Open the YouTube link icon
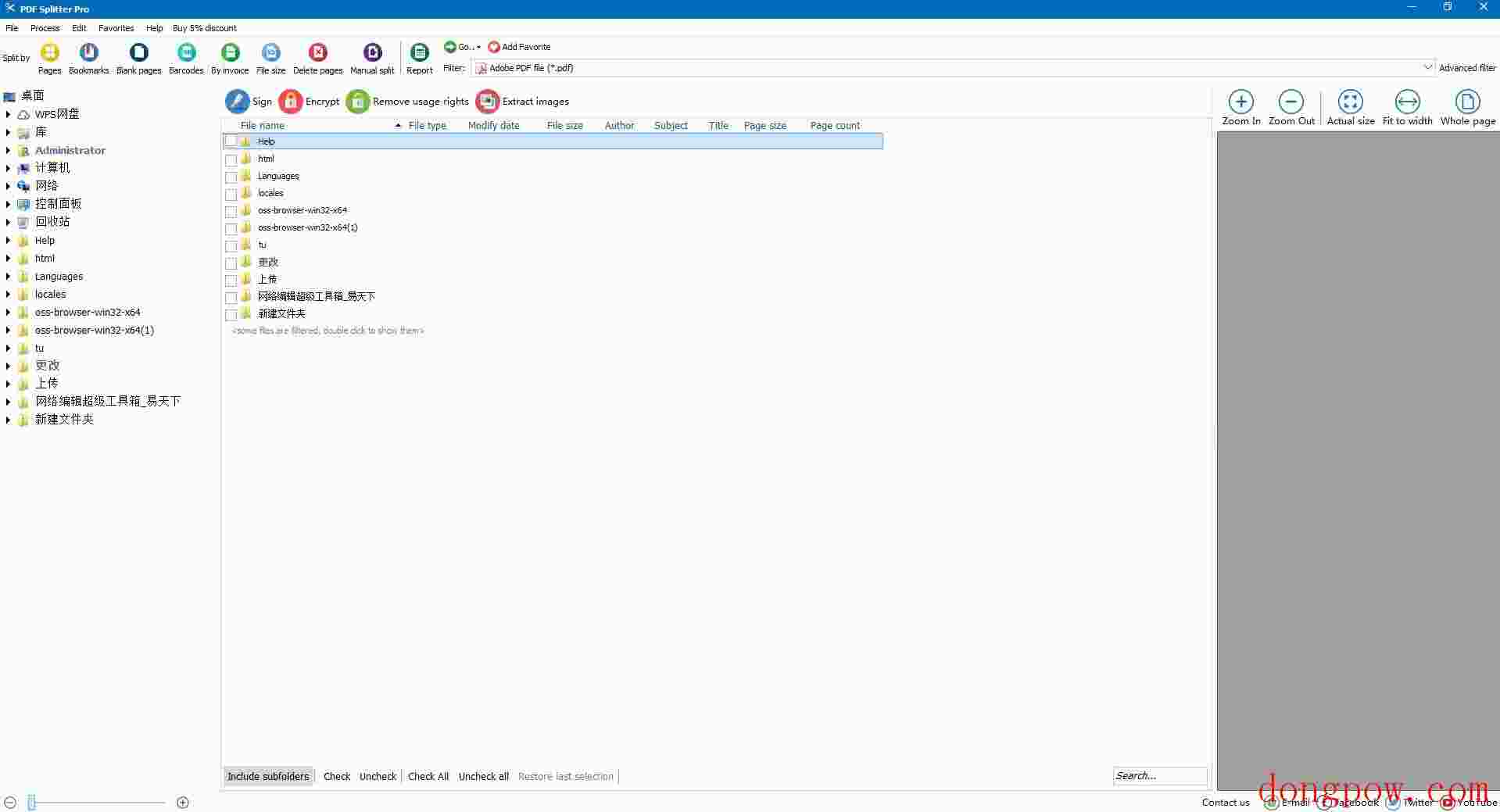The image size is (1500, 812). 1448,803
